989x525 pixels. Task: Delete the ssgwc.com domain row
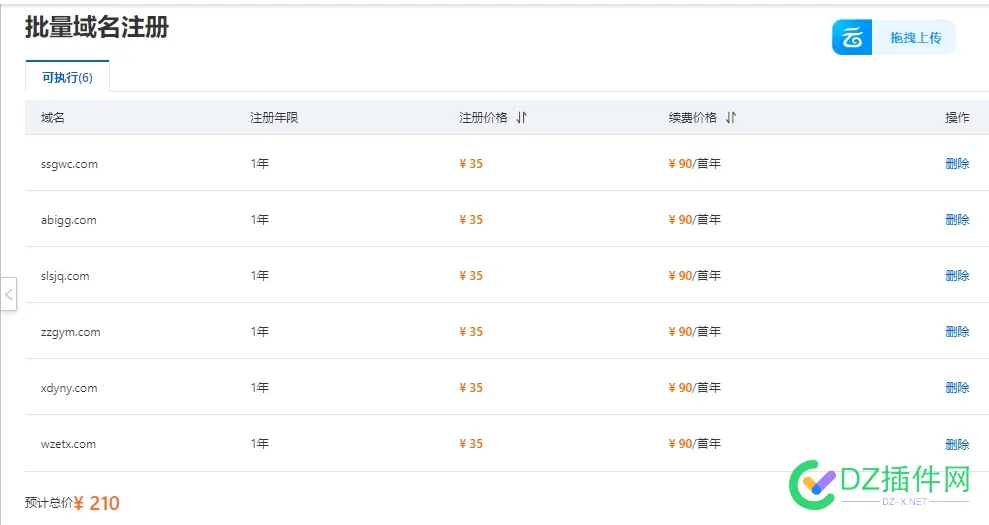(956, 164)
